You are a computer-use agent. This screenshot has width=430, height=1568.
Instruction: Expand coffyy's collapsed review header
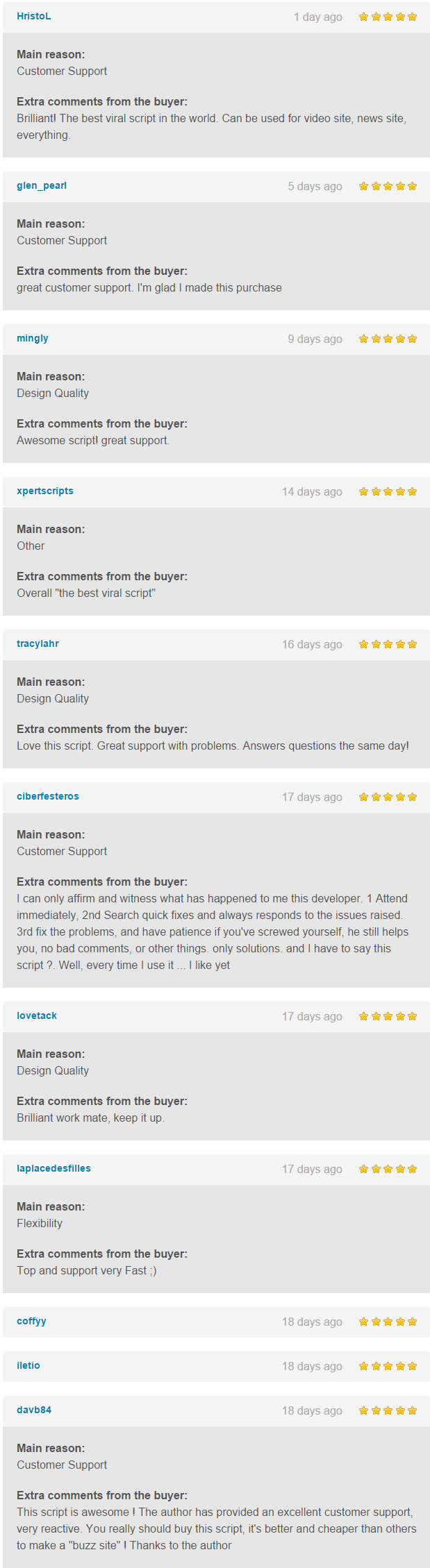[x=215, y=1322]
